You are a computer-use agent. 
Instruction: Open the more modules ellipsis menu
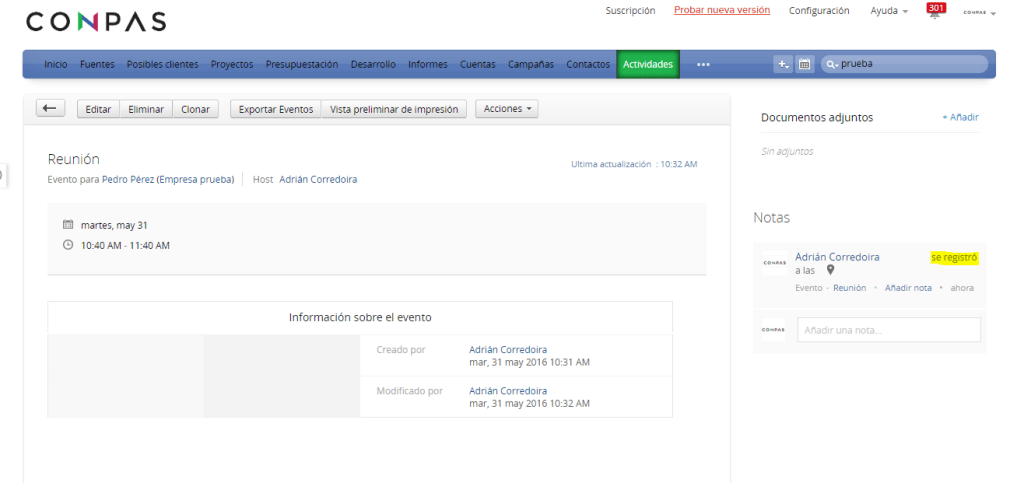coord(703,65)
